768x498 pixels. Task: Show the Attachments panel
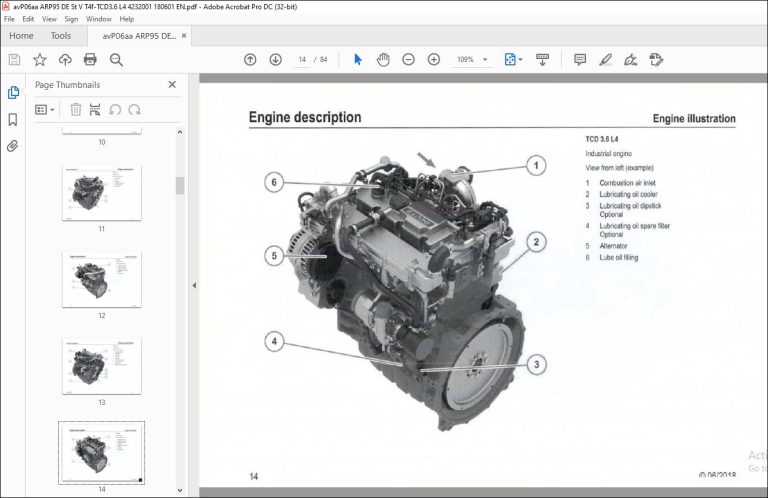13,146
